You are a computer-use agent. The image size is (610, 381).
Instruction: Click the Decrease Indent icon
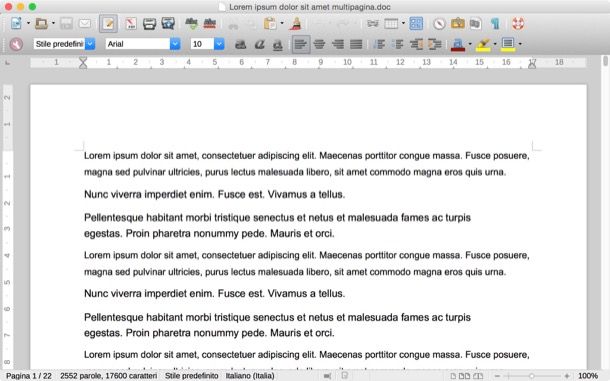tap(416, 44)
